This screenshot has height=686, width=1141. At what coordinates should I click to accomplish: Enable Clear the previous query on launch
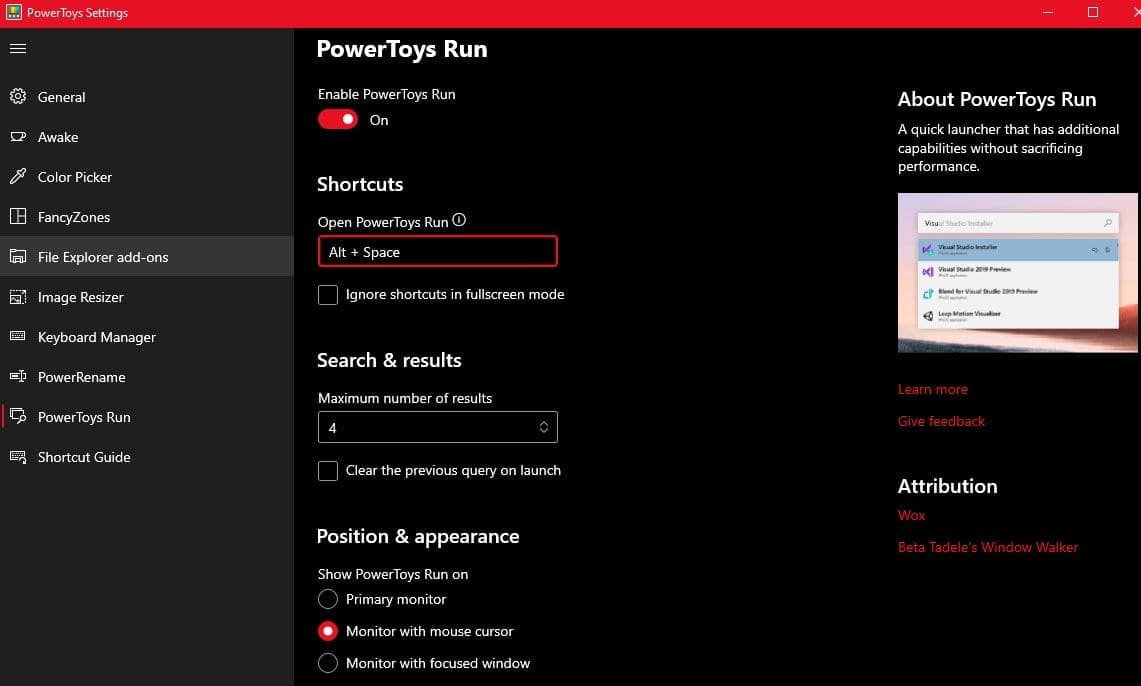click(328, 471)
